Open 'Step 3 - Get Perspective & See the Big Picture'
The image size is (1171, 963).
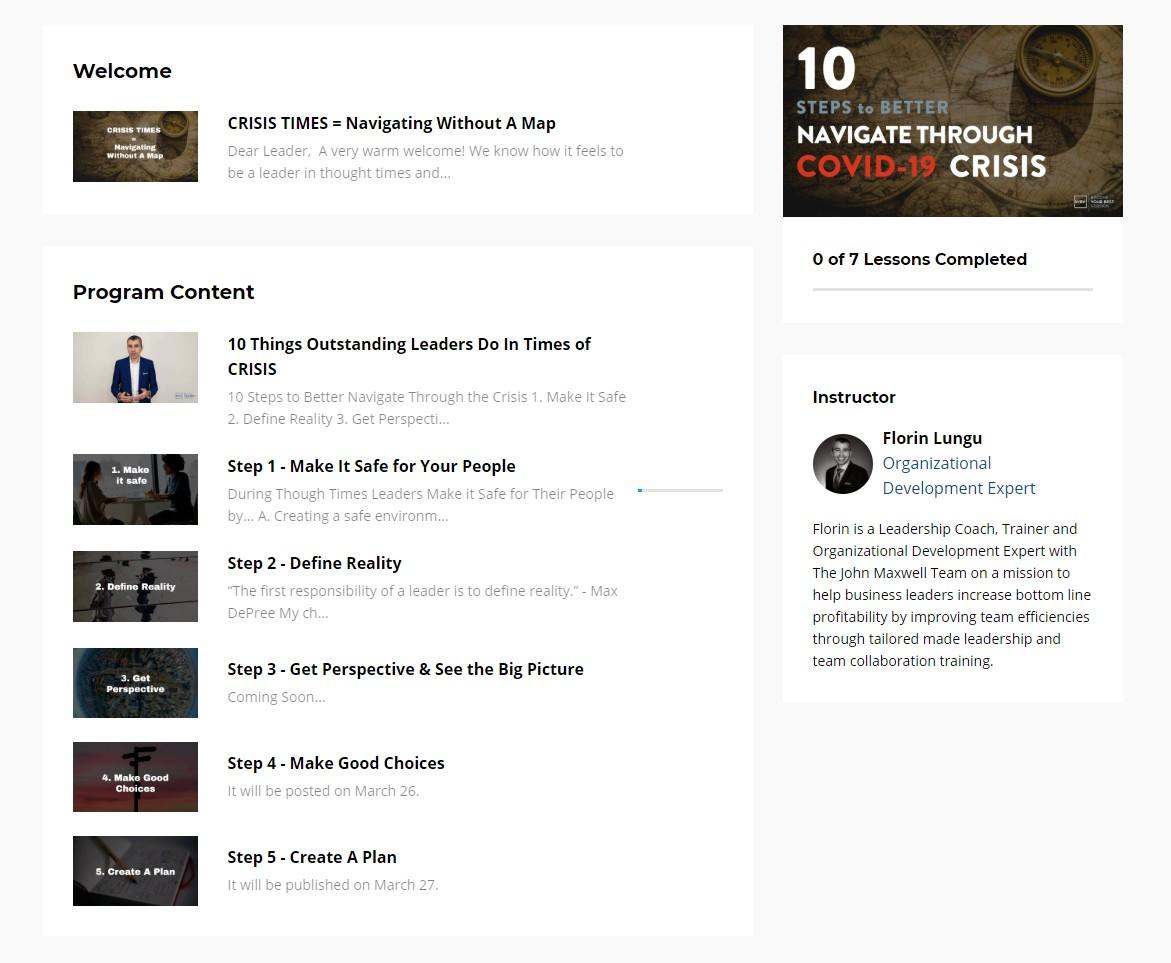click(x=406, y=669)
